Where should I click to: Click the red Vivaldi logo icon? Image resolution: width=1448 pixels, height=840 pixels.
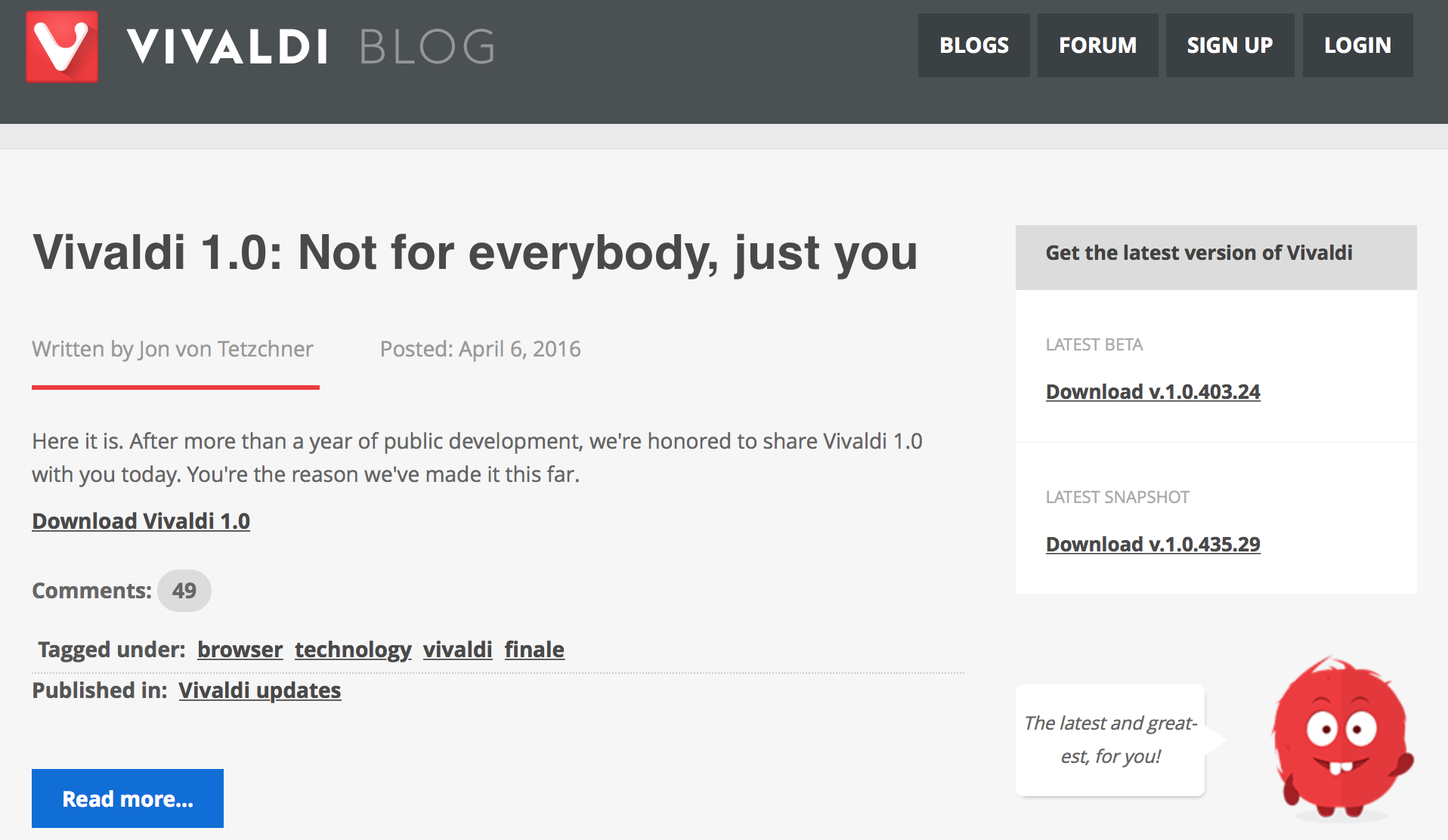pos(62,46)
